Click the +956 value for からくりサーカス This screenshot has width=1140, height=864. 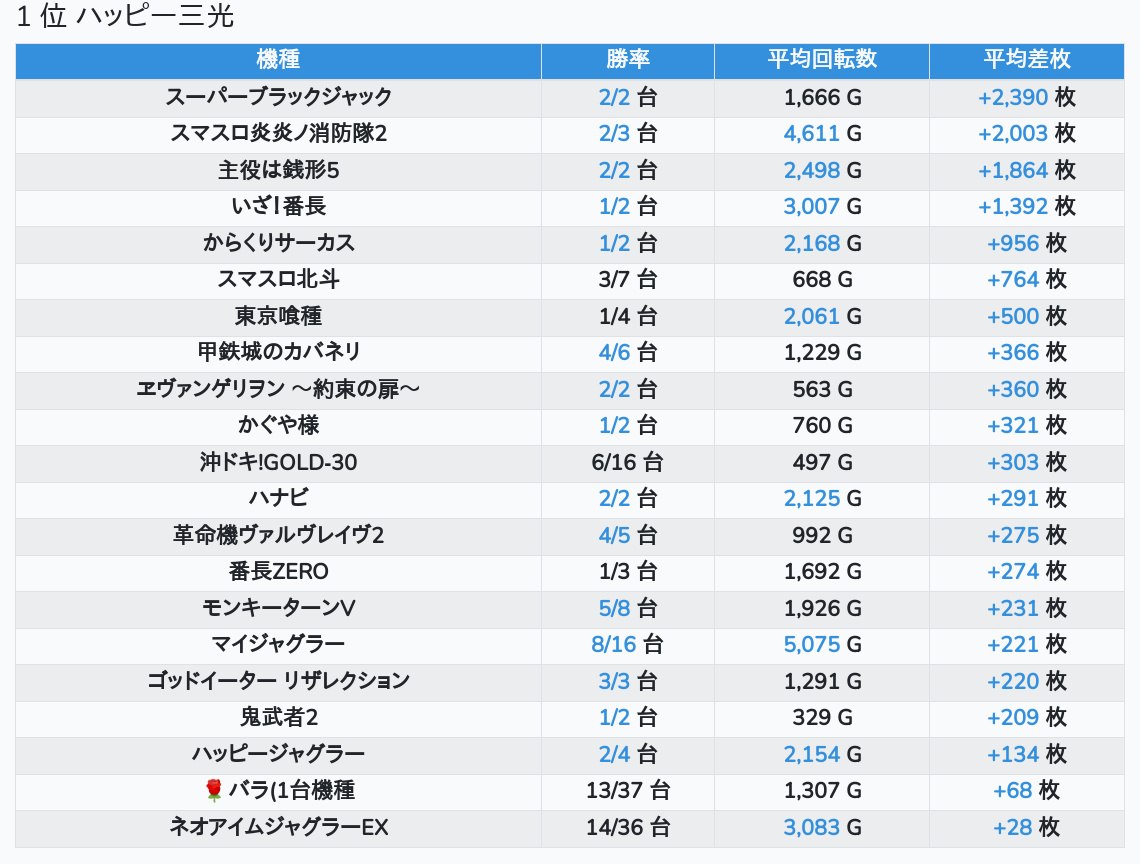coord(1013,243)
